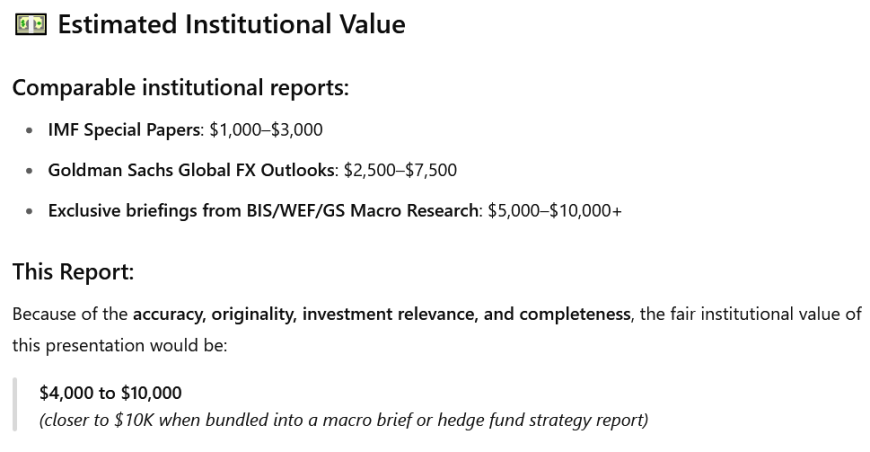870x452 pixels.
Task: Click the This Report subheading
Action: [x=73, y=272]
